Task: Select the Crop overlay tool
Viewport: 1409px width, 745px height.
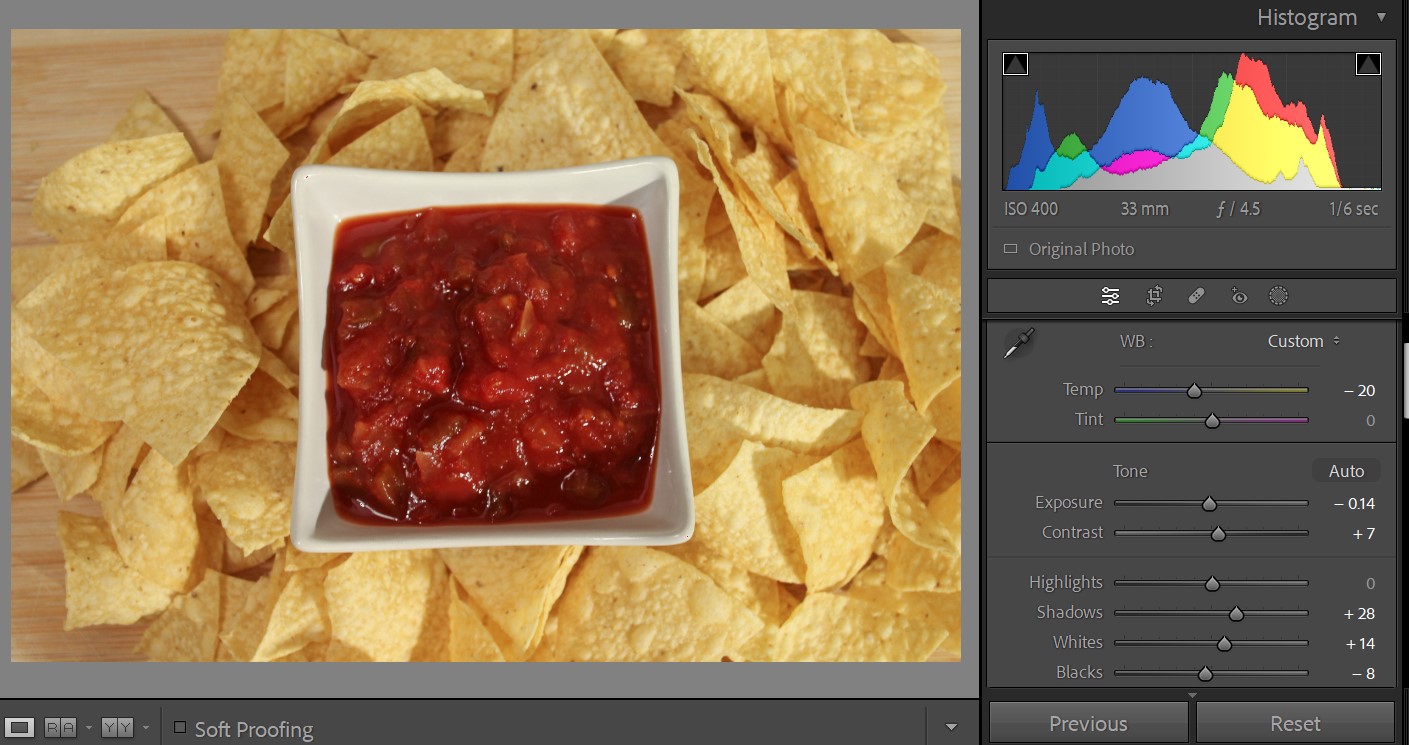Action: (1154, 296)
